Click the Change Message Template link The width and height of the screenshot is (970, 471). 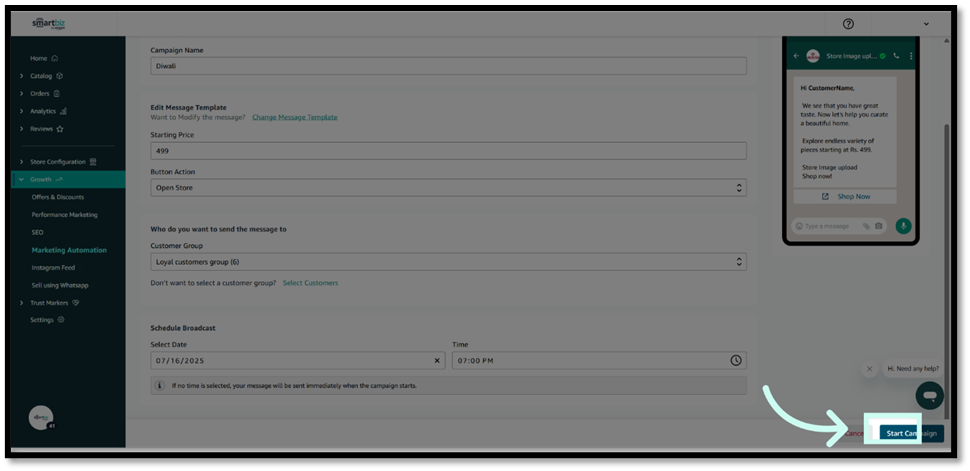click(294, 117)
